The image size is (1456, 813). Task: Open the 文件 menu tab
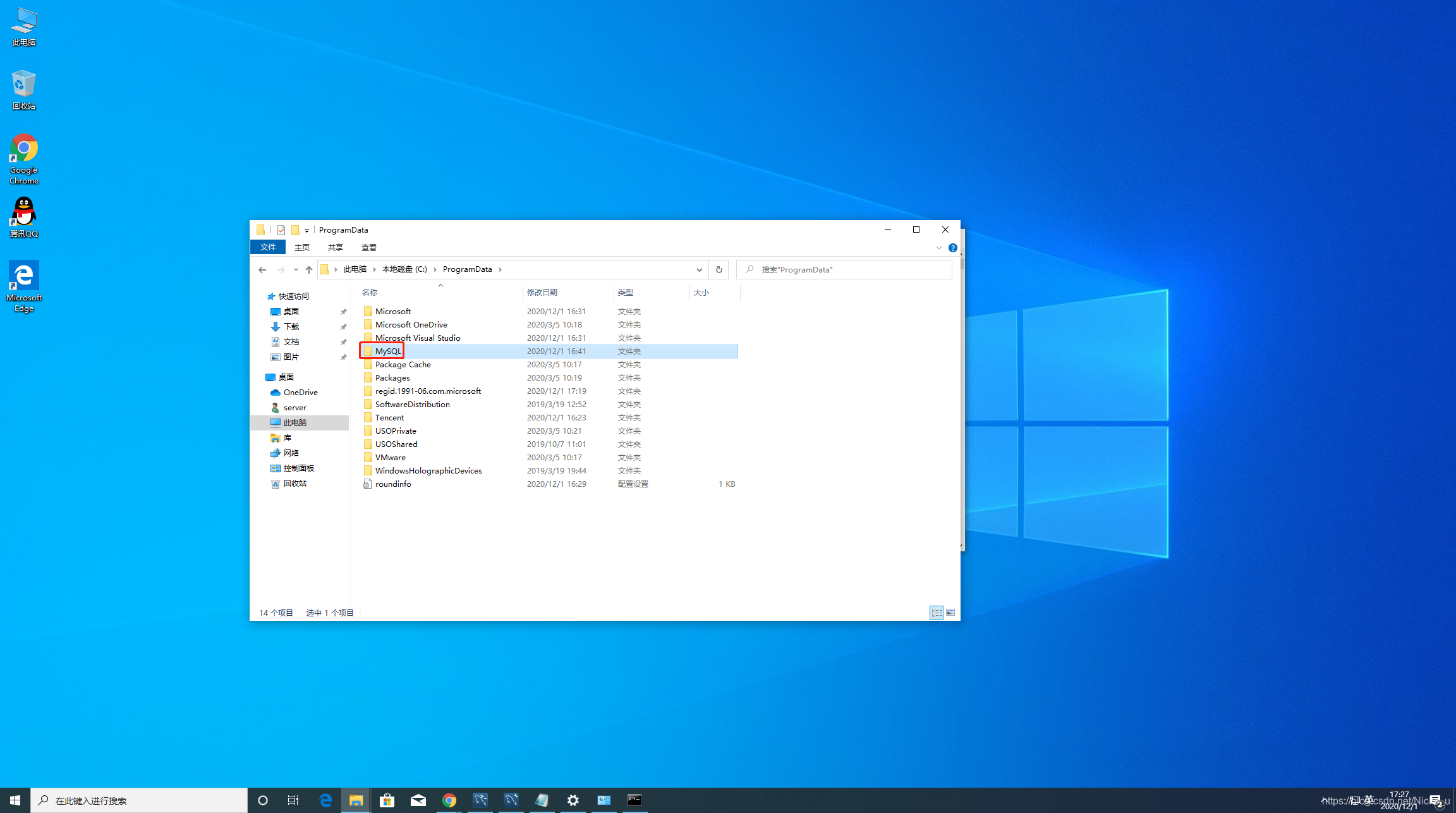pos(268,247)
